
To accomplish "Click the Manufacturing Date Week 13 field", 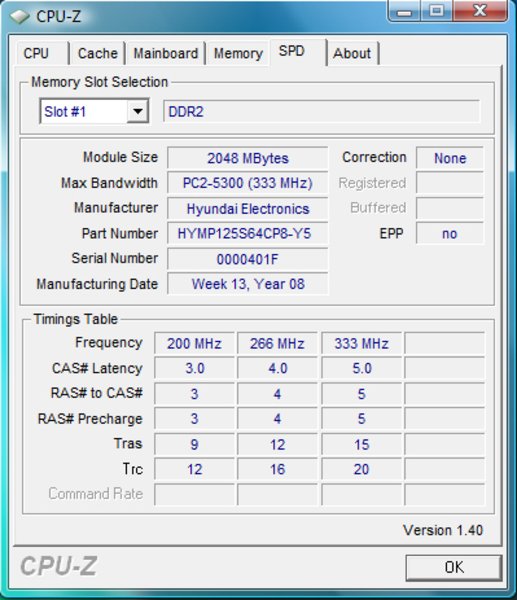I will [248, 284].
